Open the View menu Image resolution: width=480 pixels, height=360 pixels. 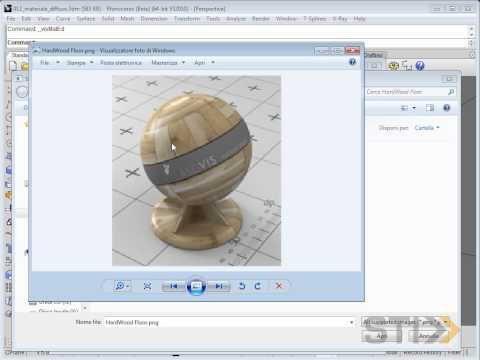(43, 19)
